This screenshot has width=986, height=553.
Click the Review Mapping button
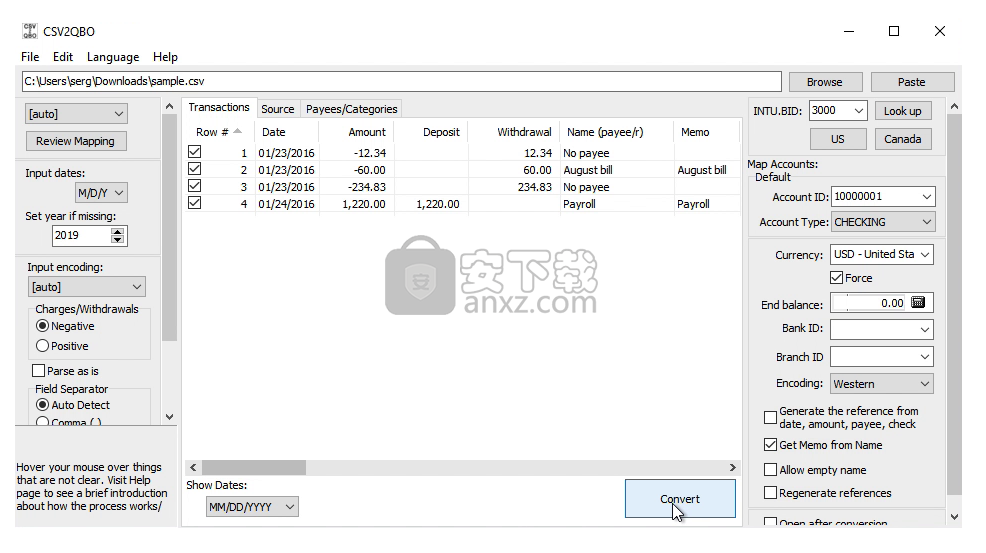click(x=75, y=141)
